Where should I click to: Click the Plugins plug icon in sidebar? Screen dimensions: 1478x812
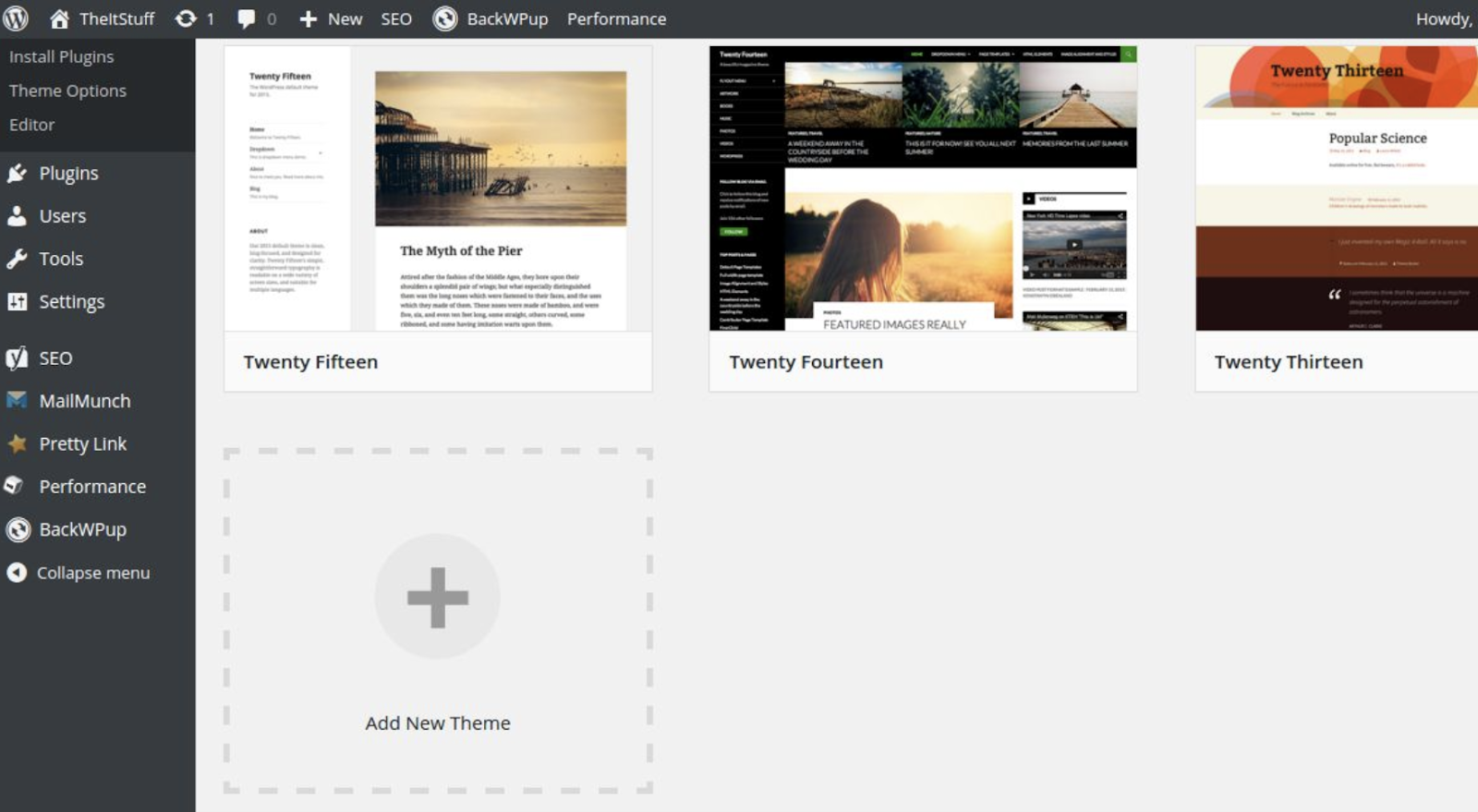tap(17, 173)
